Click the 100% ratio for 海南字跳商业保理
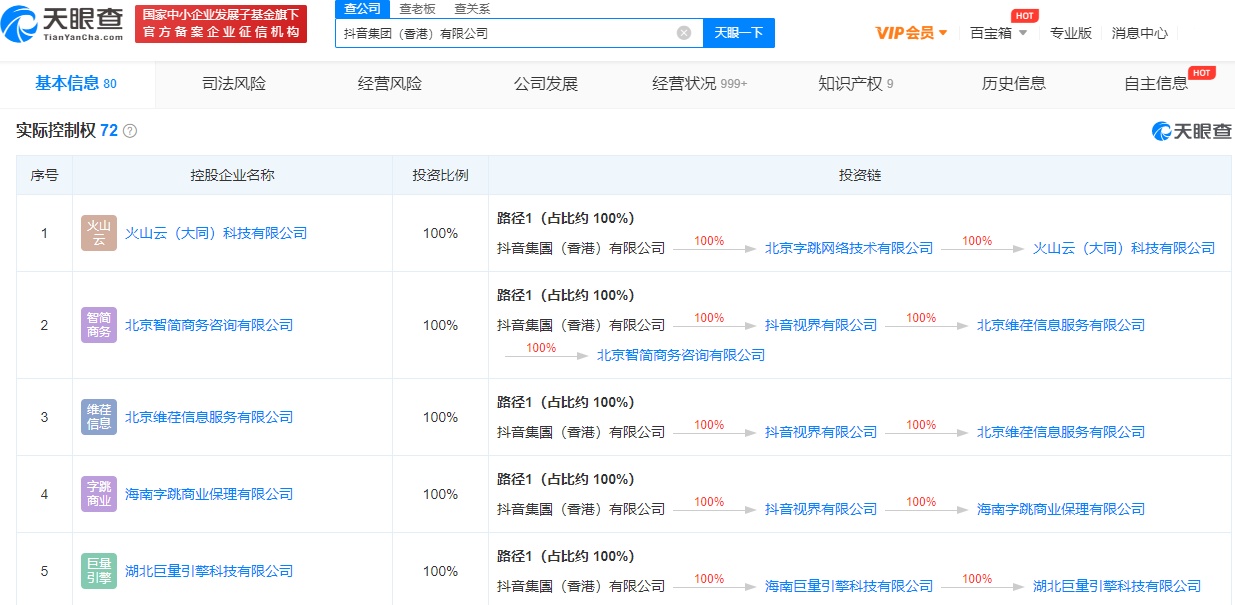The image size is (1235, 605). click(440, 494)
